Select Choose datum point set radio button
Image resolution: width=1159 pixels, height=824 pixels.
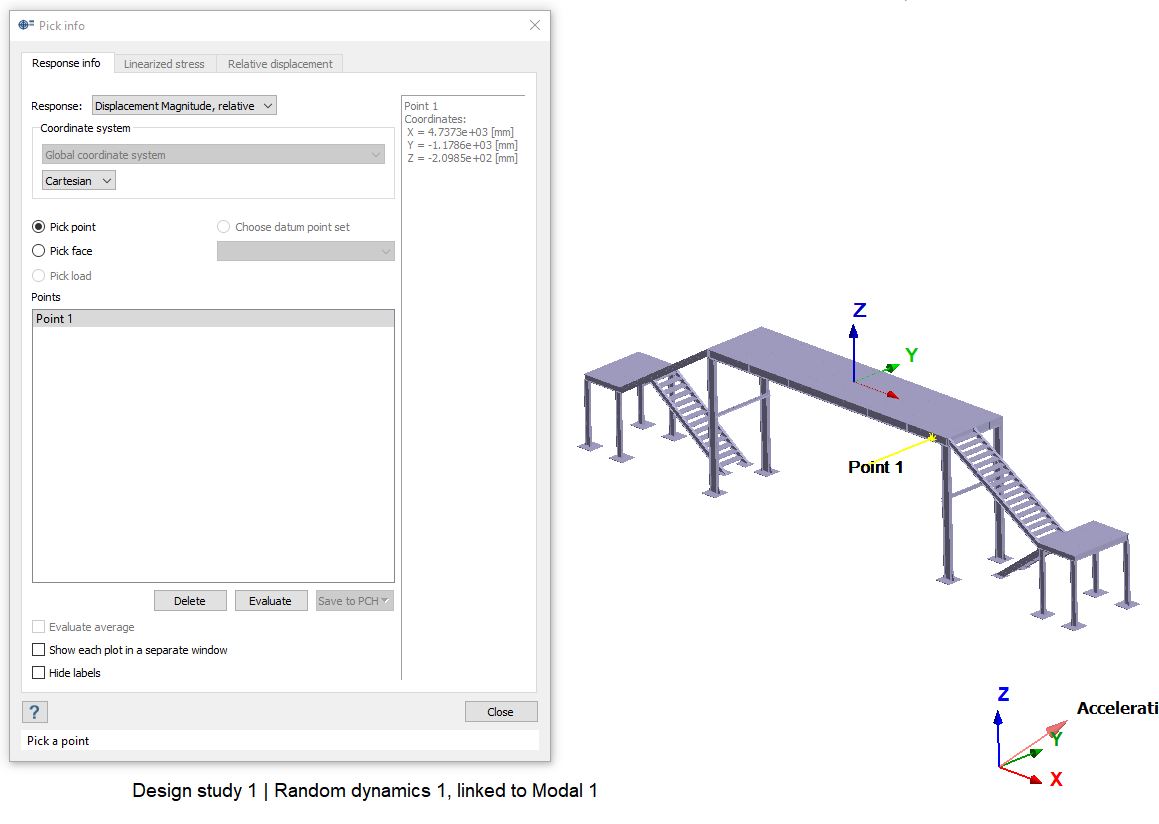click(223, 227)
